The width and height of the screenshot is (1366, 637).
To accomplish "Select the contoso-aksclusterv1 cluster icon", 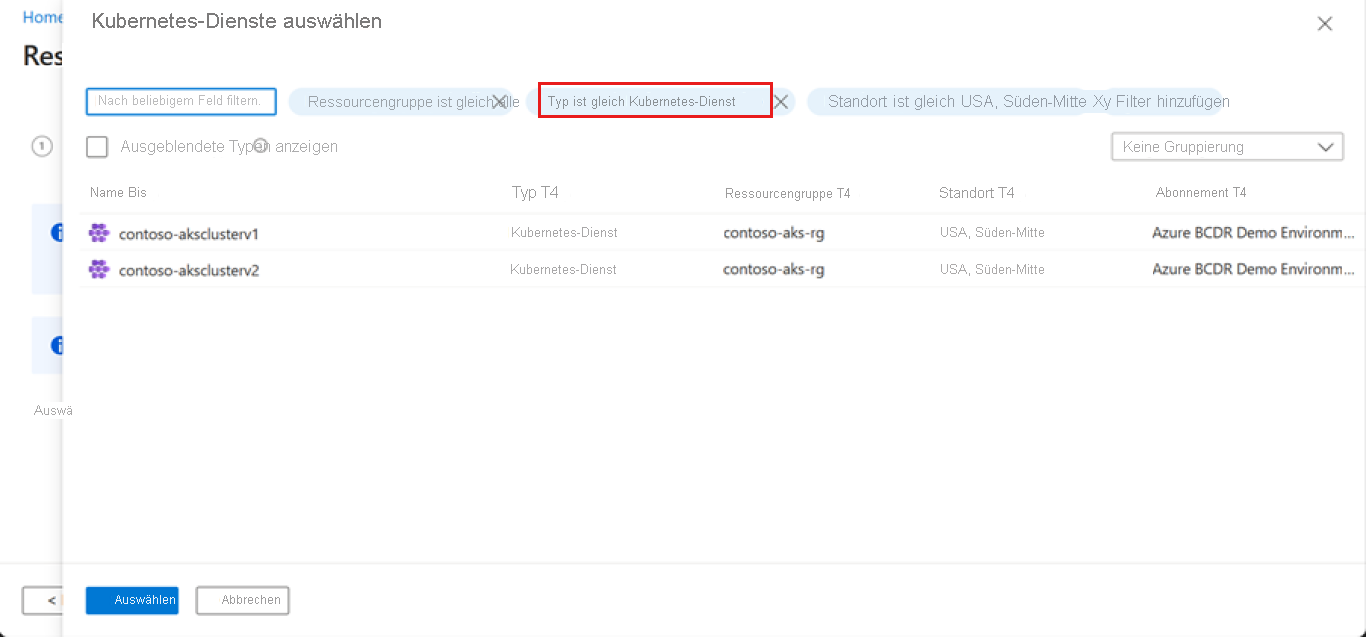I will pyautogui.click(x=98, y=232).
